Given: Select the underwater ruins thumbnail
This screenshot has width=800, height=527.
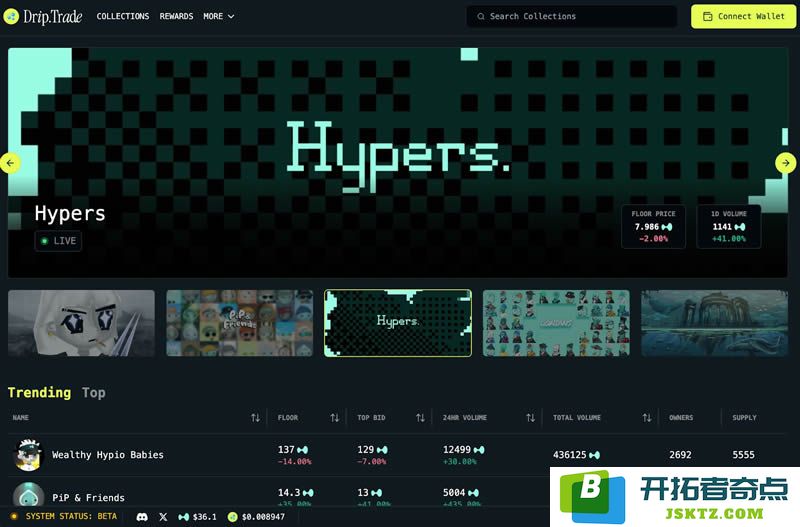Looking at the screenshot, I should tap(714, 323).
